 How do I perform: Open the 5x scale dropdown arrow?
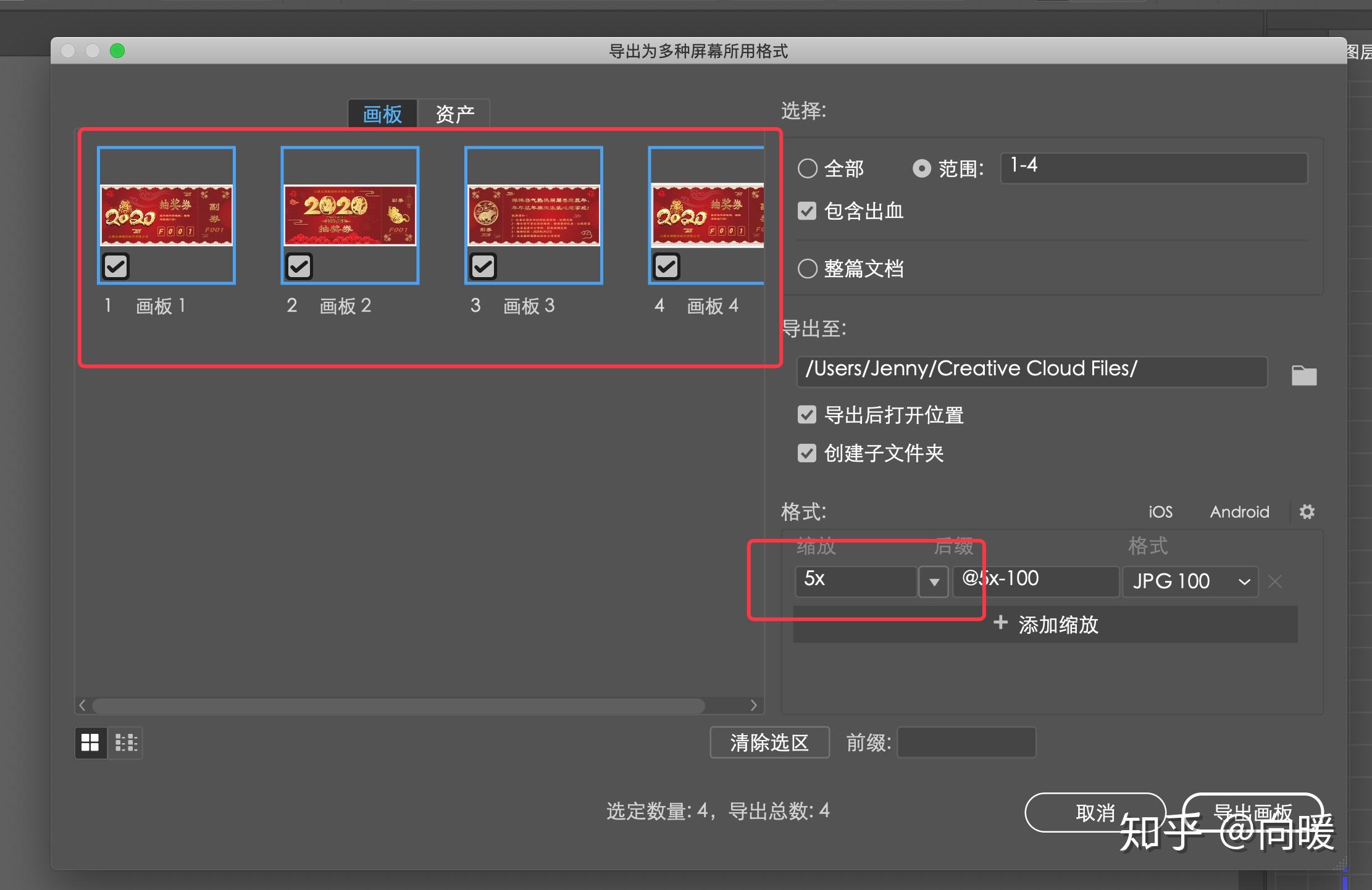(x=934, y=581)
